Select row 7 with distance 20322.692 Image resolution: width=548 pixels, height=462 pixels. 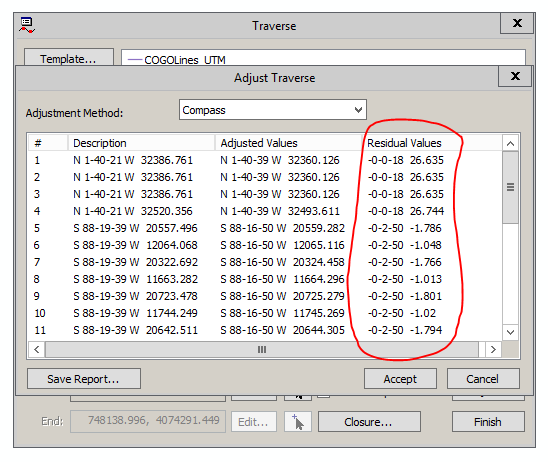[x=265, y=262]
